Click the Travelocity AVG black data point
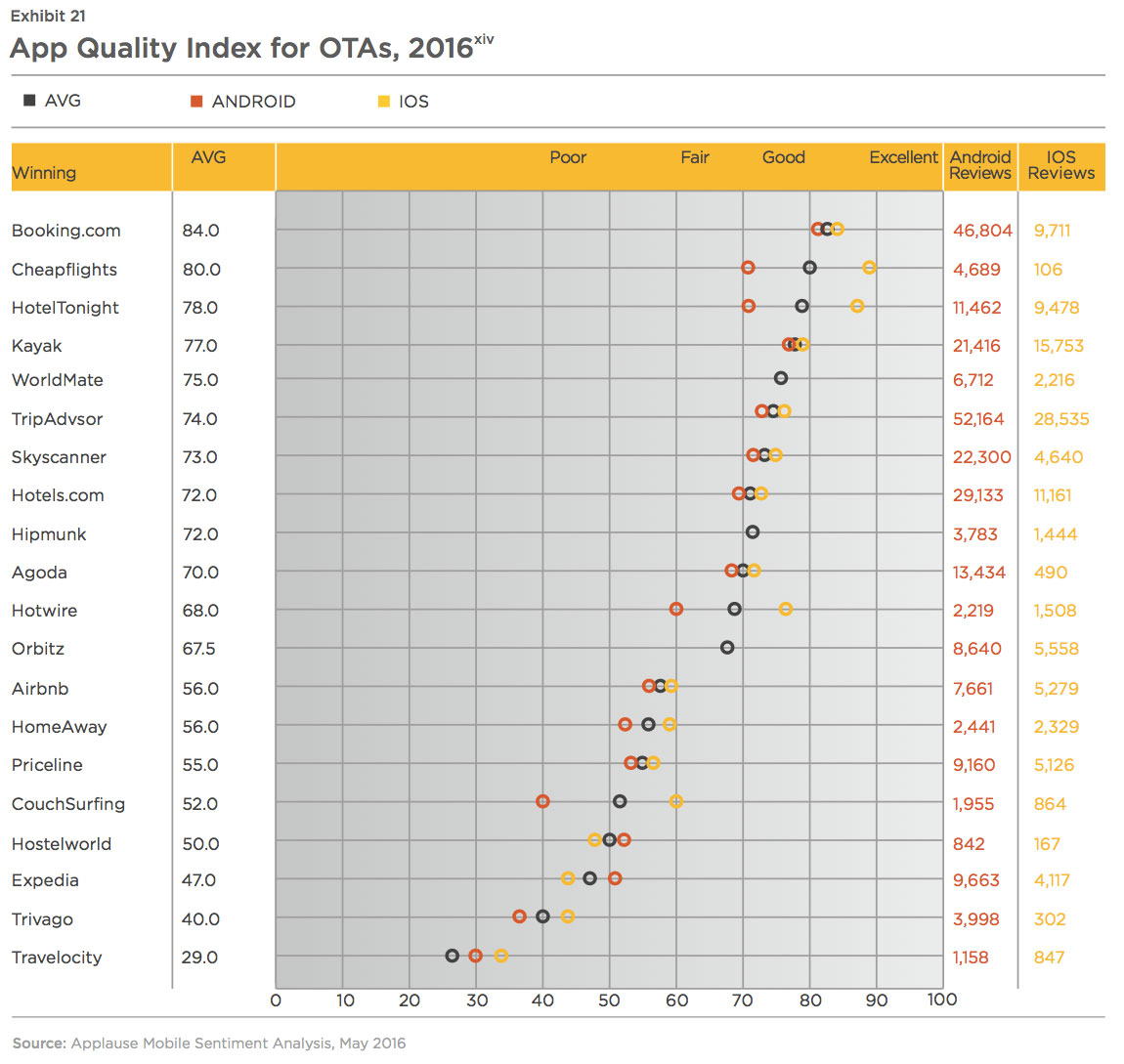Screen dimensions: 1124x1064 coord(452,956)
